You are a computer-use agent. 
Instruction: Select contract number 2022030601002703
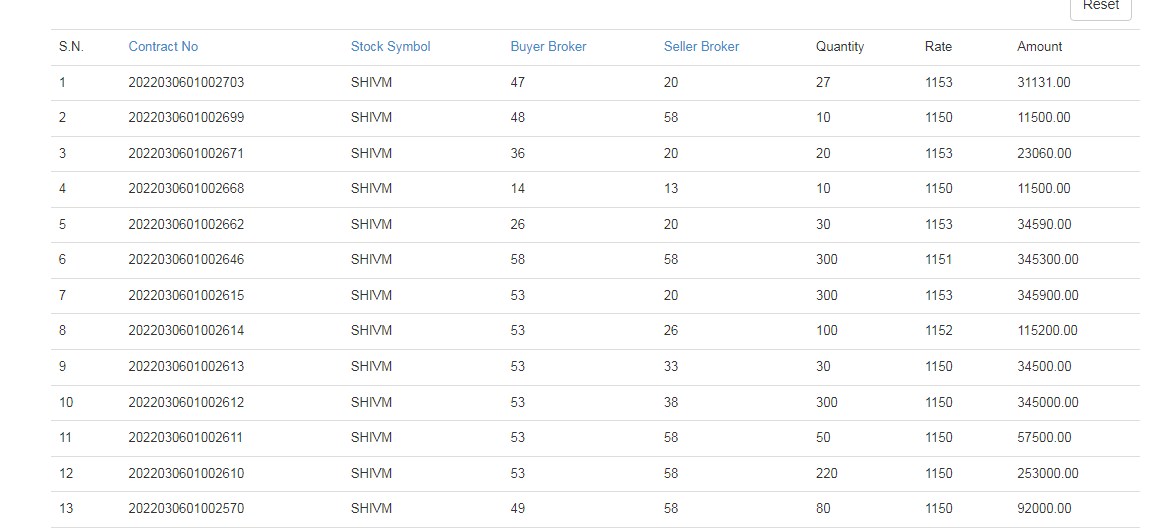pos(186,83)
